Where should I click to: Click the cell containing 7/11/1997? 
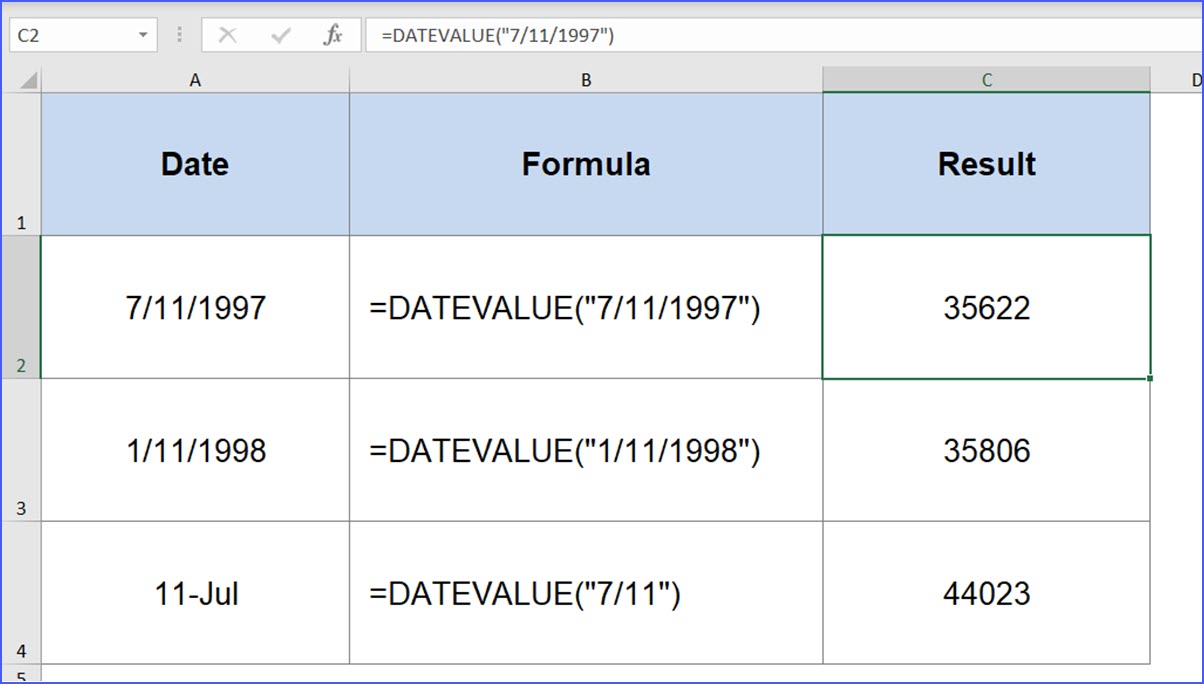(x=195, y=307)
